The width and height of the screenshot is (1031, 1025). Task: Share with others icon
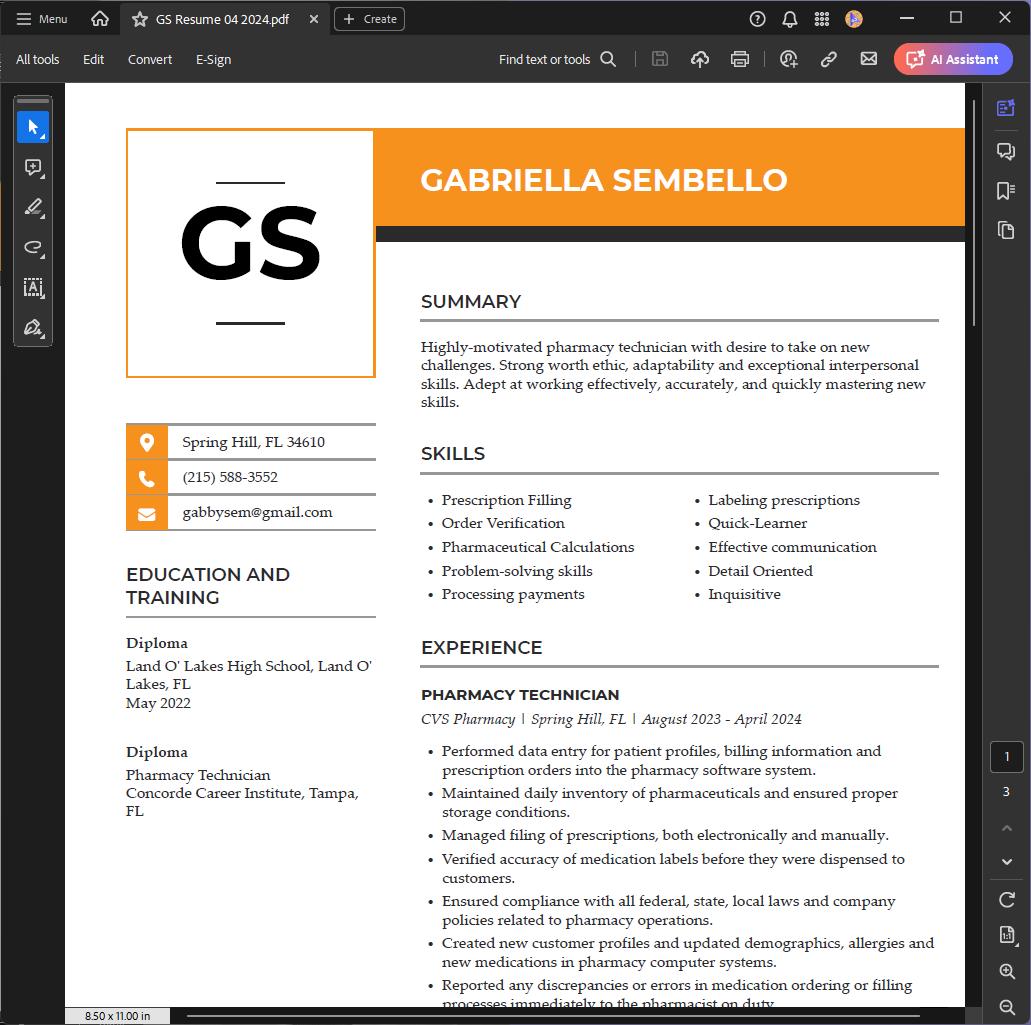coord(788,59)
